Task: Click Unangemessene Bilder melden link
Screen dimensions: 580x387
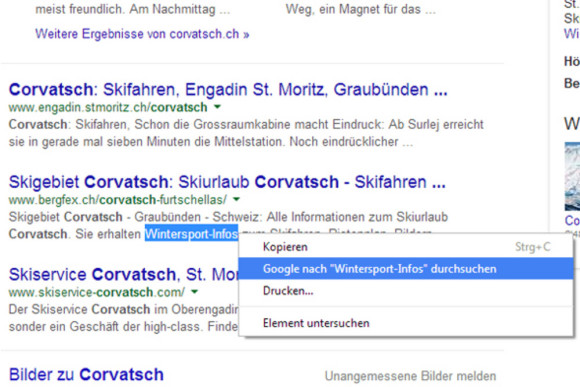Action: pyautogui.click(x=410, y=376)
